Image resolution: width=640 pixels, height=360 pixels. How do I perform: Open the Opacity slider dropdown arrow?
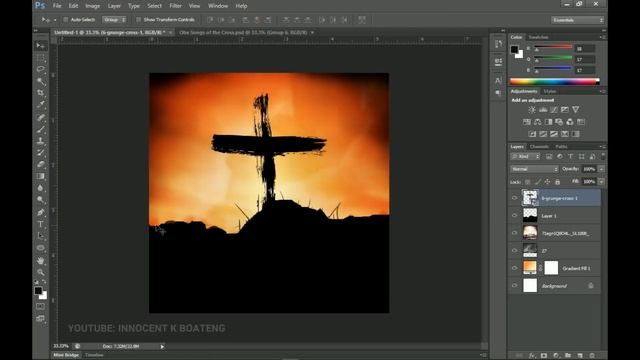[x=602, y=169]
